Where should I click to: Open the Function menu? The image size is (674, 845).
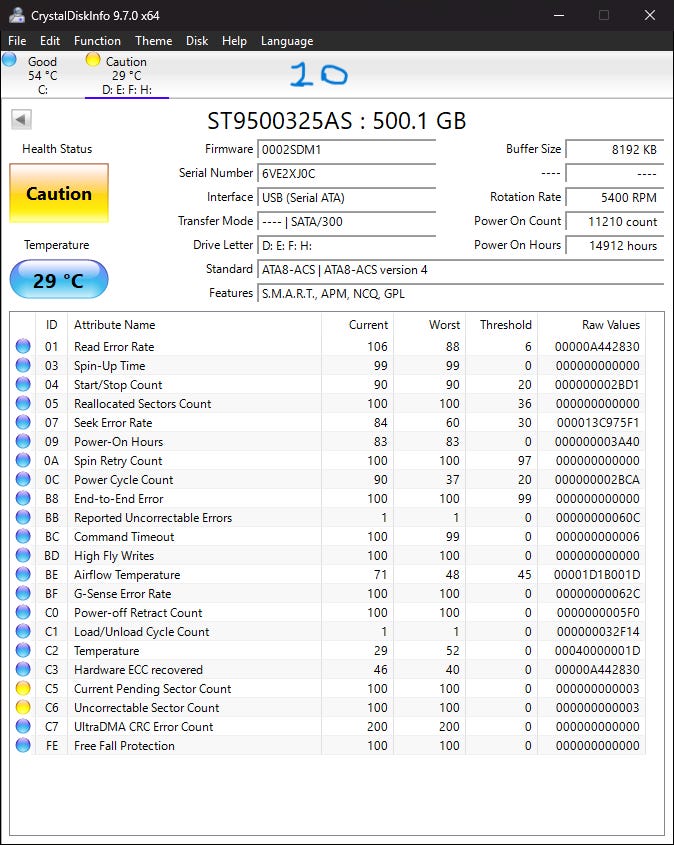click(97, 41)
